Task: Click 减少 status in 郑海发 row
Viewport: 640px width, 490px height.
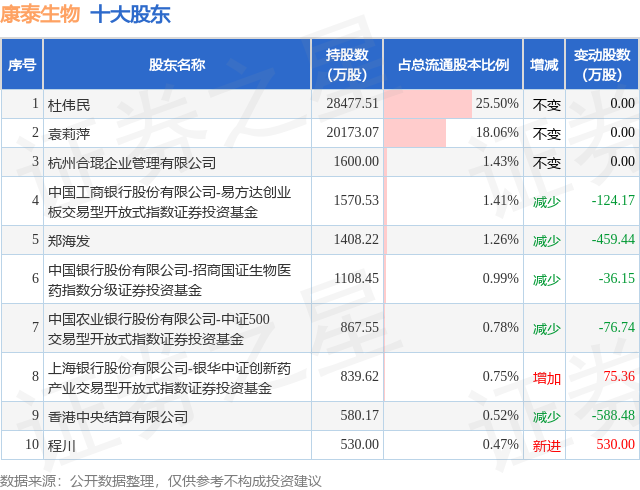Action: coord(547,241)
